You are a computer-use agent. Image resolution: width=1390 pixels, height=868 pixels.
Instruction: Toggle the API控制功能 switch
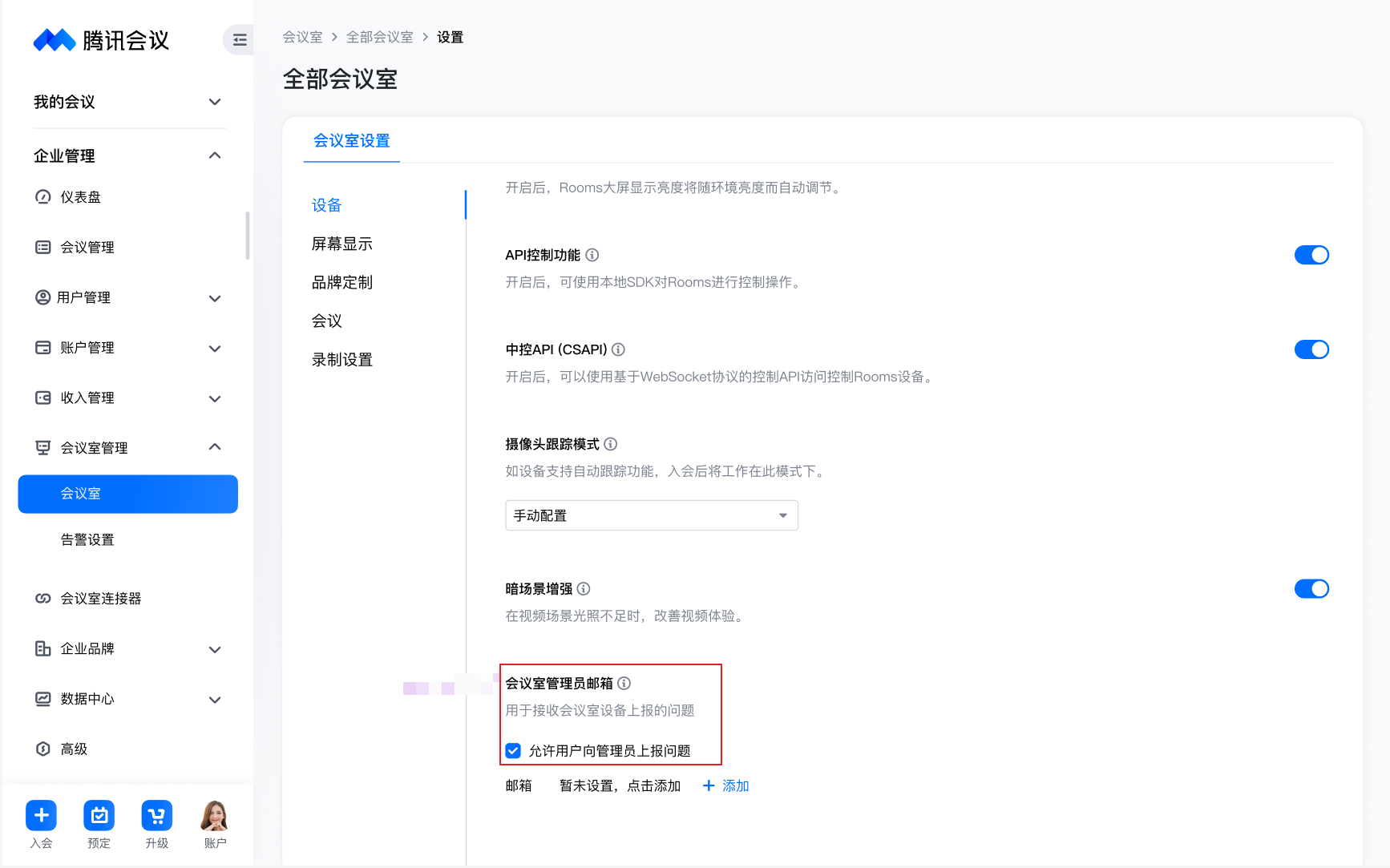click(x=1311, y=255)
